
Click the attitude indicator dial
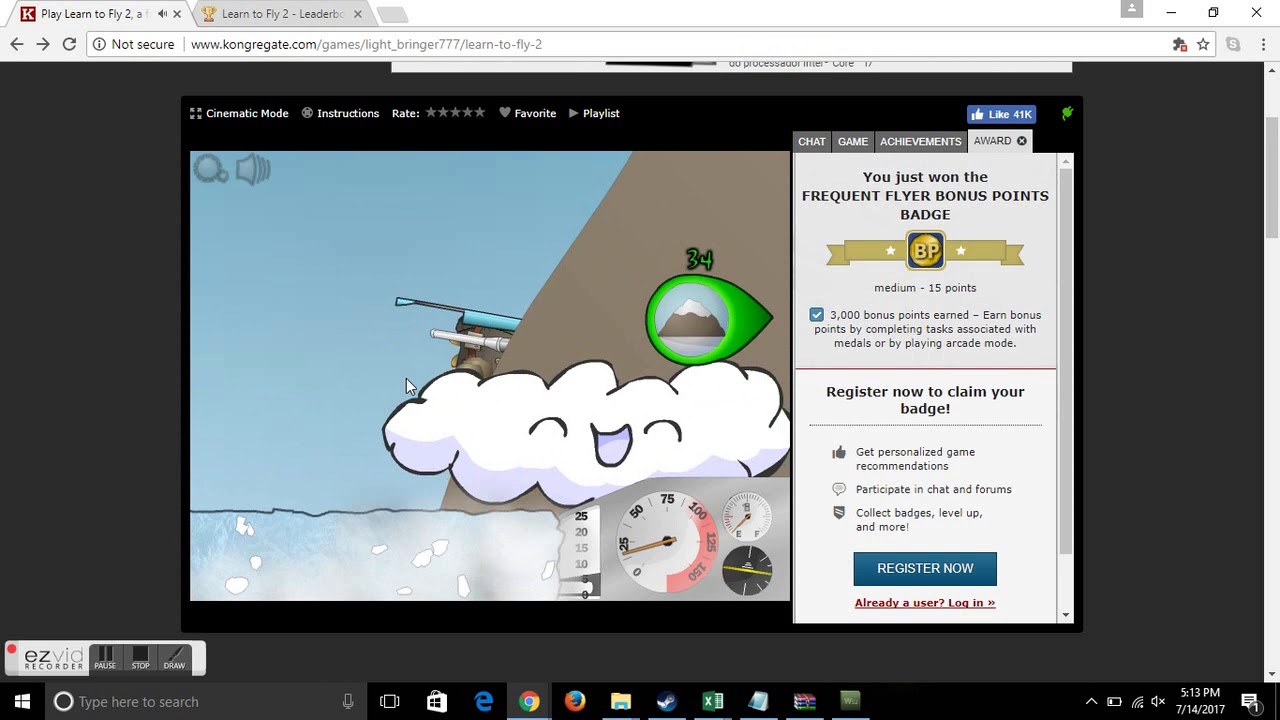pyautogui.click(x=747, y=570)
